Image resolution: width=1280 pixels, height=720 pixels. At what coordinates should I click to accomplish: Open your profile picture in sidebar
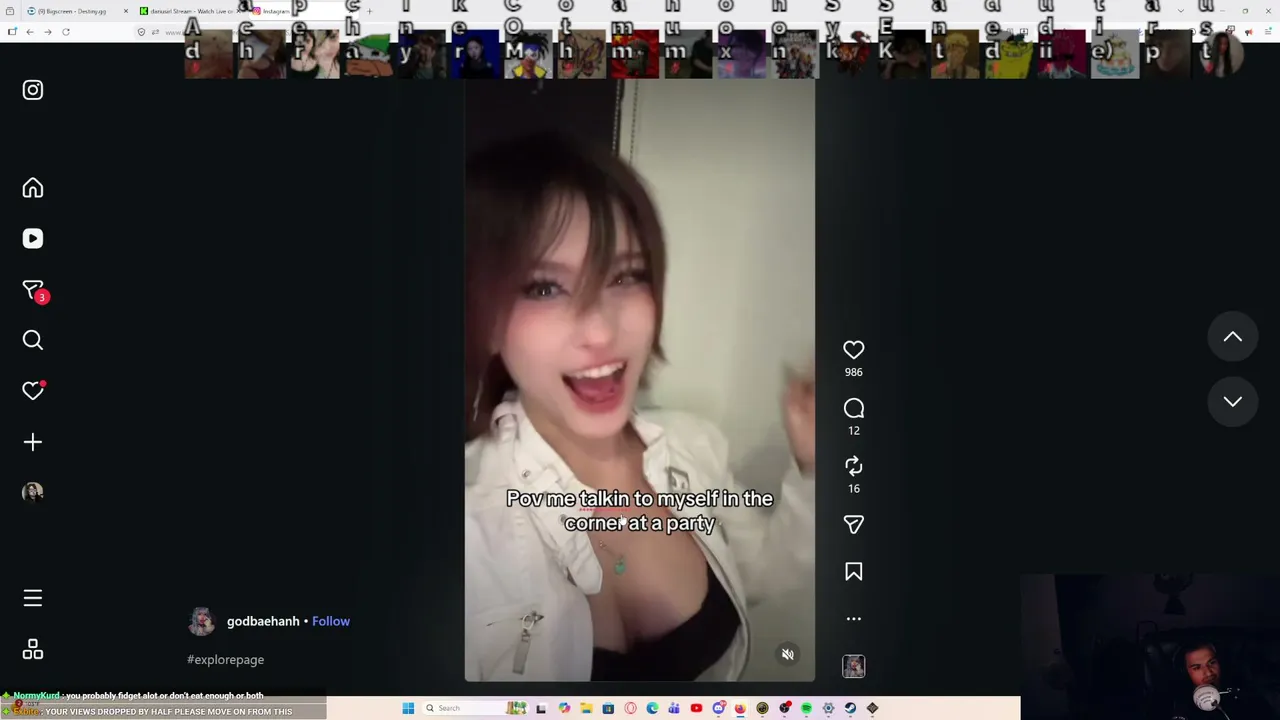[33, 492]
